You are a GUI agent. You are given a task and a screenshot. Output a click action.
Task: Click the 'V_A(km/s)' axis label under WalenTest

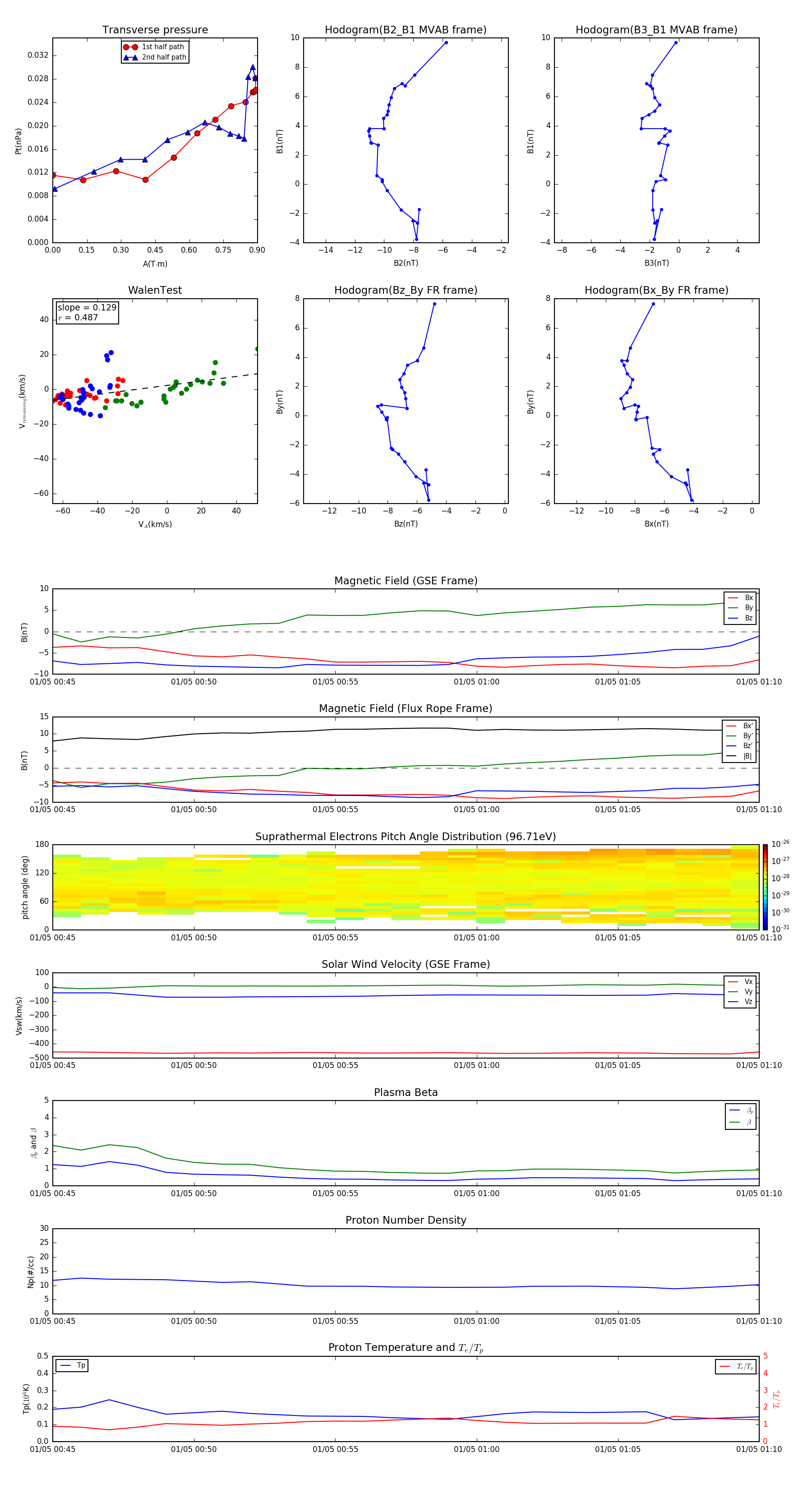coord(155,524)
